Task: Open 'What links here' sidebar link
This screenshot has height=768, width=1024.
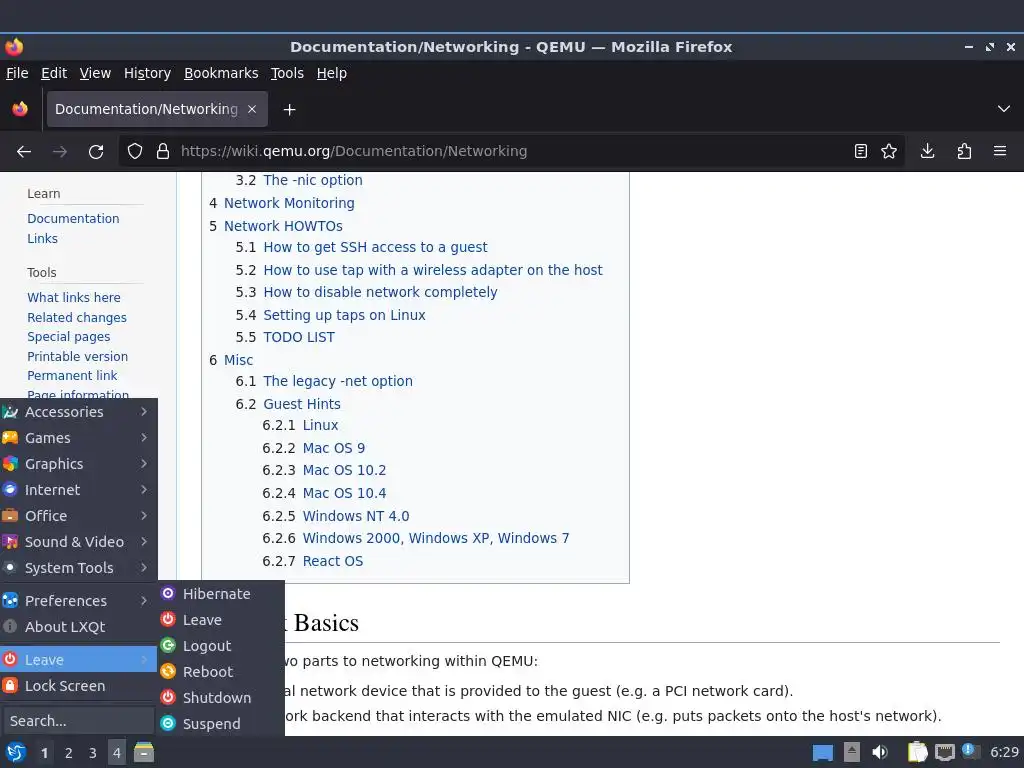Action: (74, 298)
